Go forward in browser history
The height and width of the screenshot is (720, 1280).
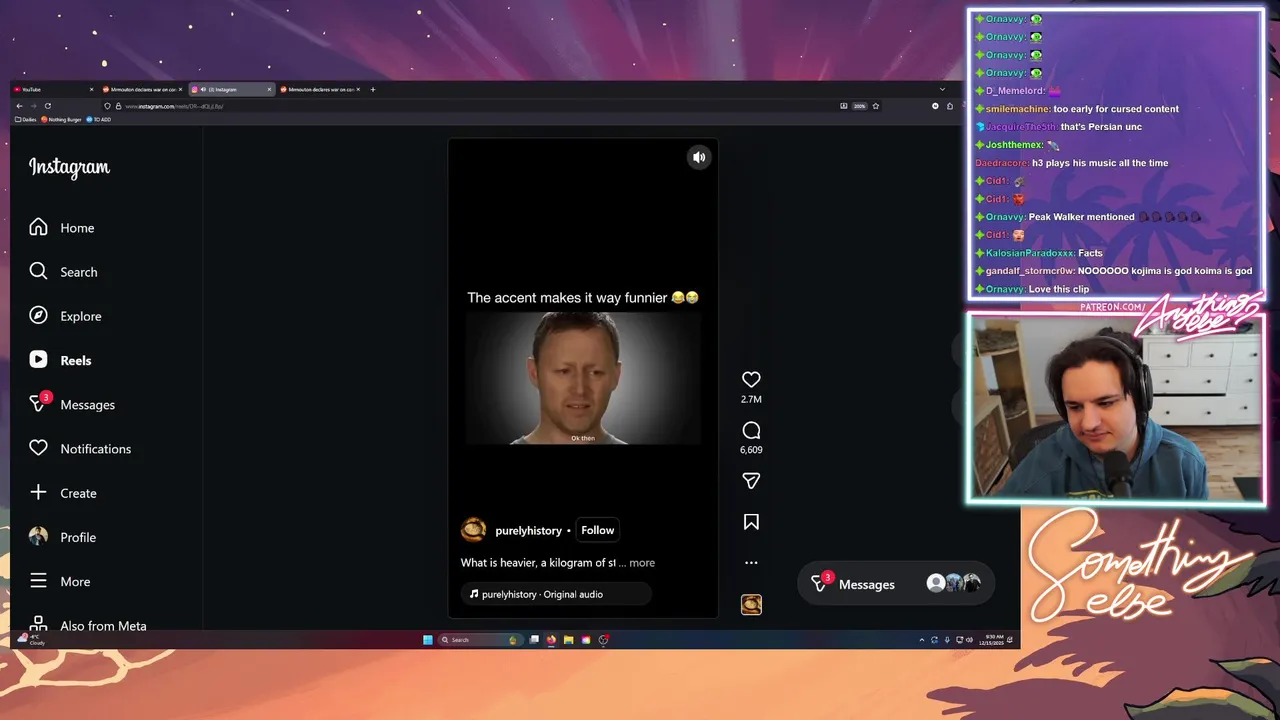pos(34,106)
